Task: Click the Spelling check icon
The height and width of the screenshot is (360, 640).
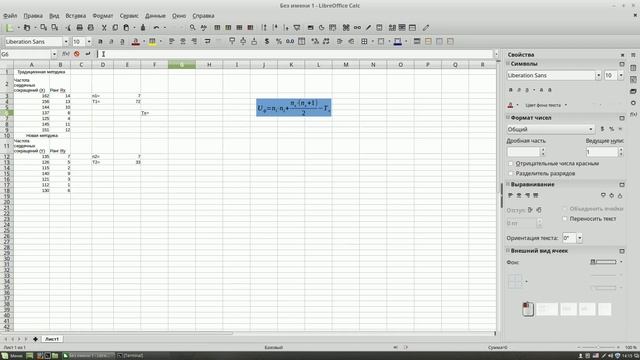Action: pos(204,28)
